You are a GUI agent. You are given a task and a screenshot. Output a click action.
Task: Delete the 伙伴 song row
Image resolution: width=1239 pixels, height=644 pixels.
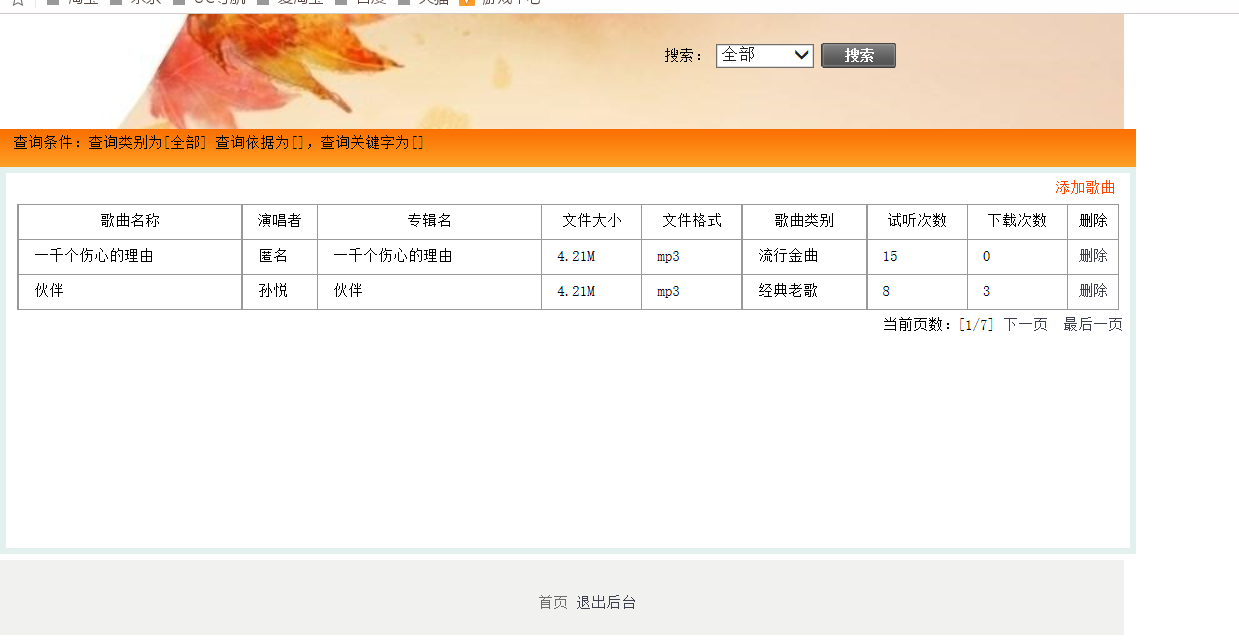(x=1093, y=291)
